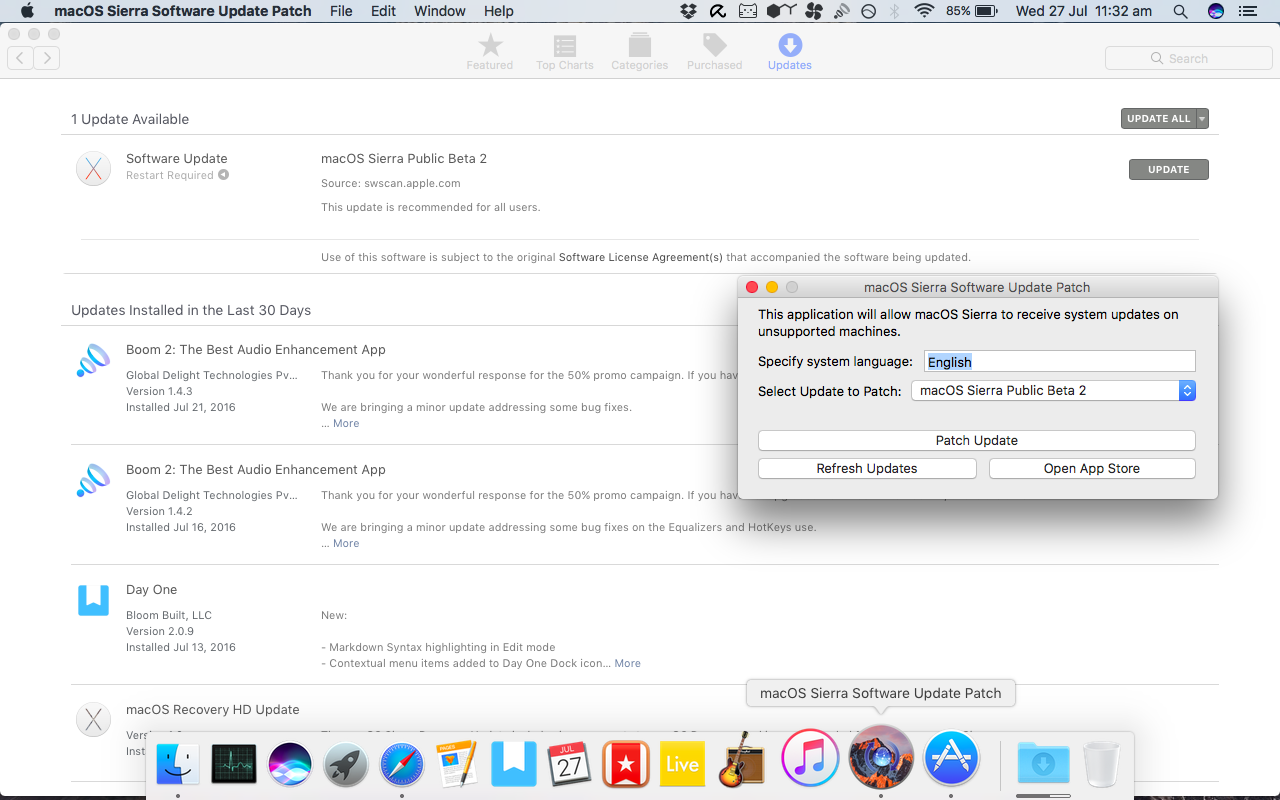
Task: Select the Updates tab
Action: click(789, 51)
